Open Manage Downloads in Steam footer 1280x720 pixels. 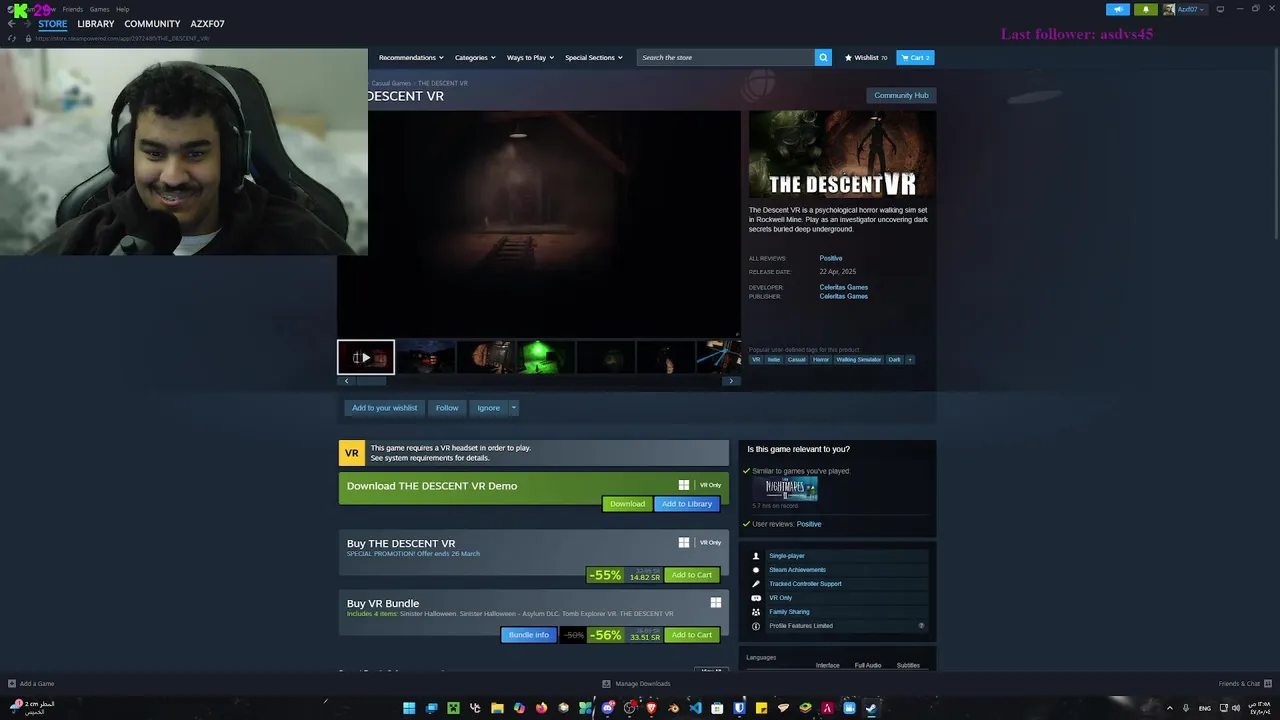tap(637, 684)
